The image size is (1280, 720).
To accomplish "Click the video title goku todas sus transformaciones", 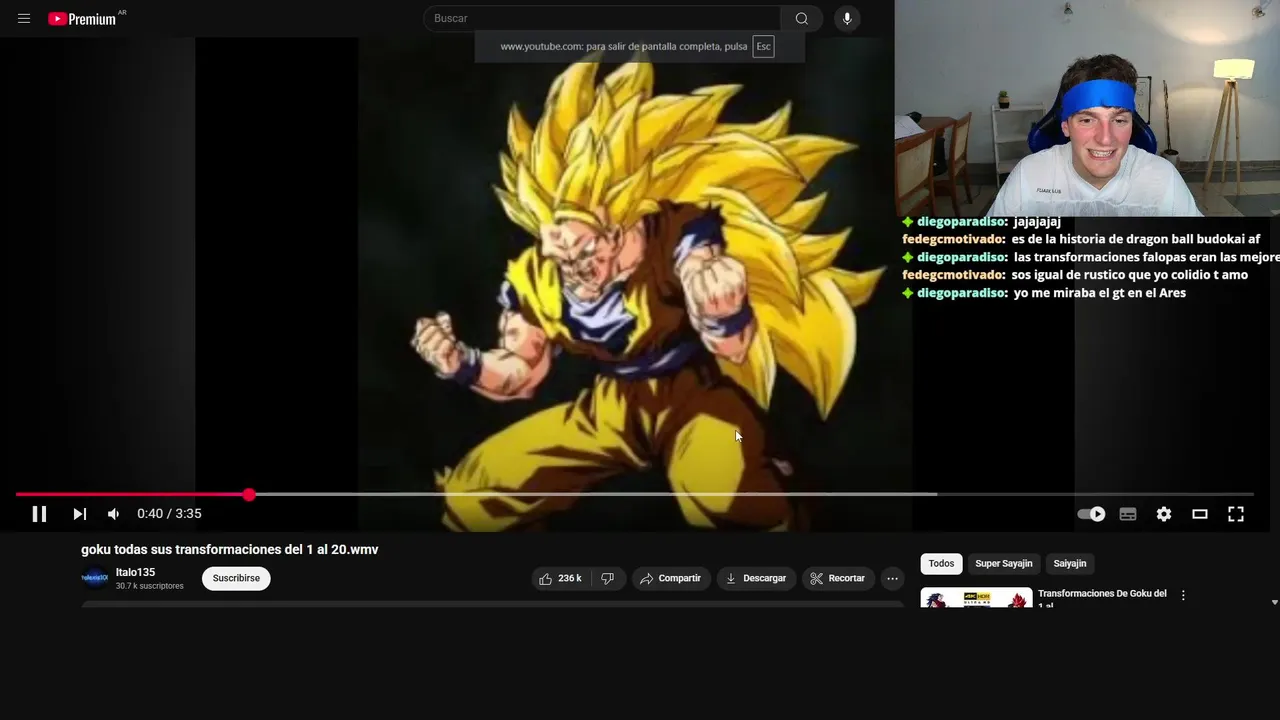I will (x=230, y=549).
